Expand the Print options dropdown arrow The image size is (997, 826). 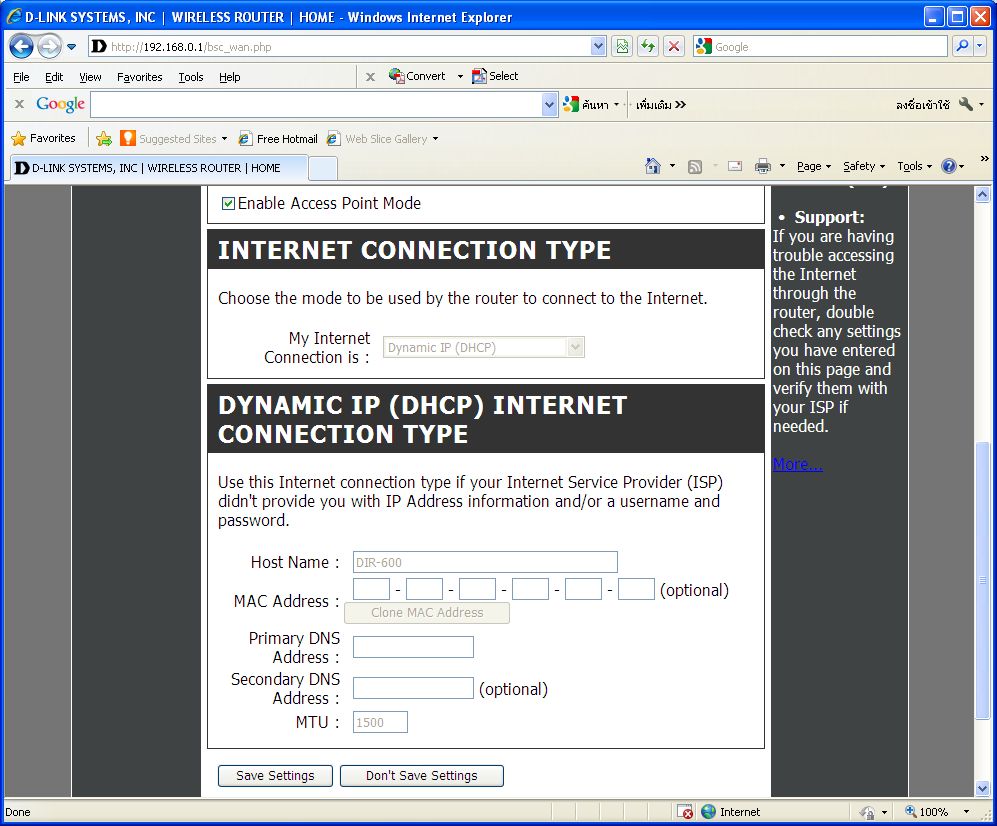coord(782,167)
